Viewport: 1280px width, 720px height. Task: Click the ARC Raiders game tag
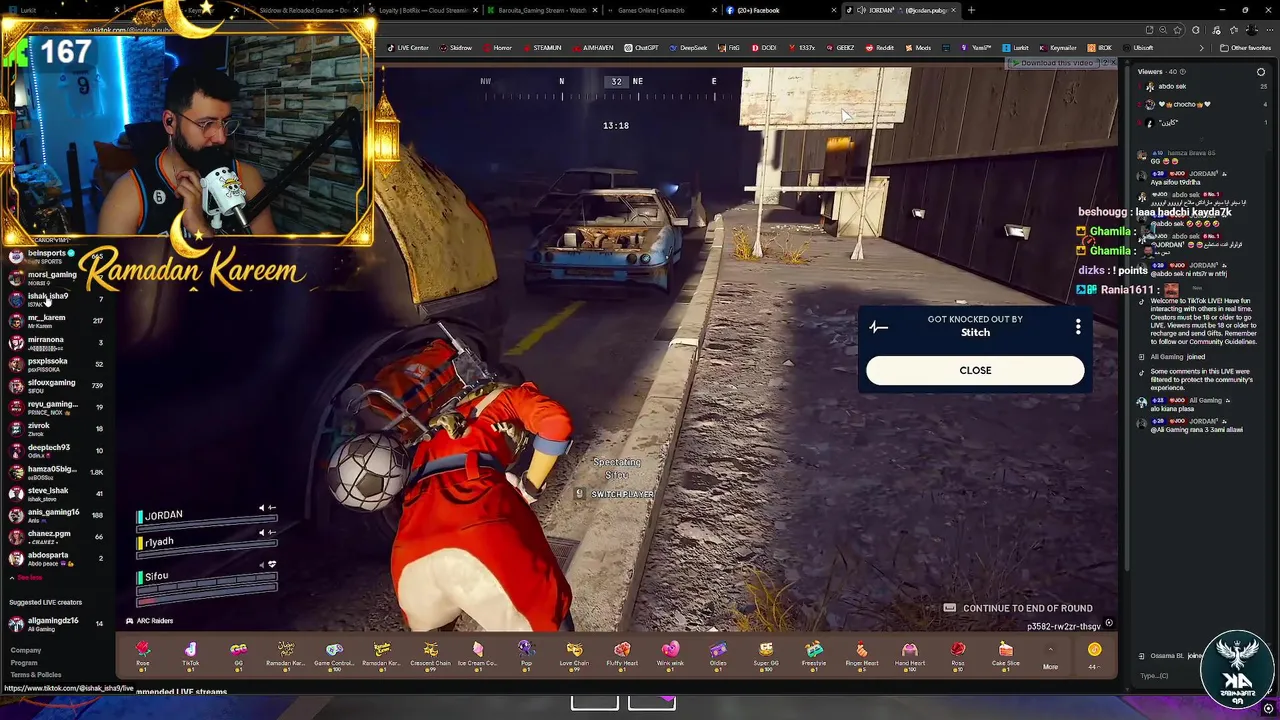click(x=149, y=621)
